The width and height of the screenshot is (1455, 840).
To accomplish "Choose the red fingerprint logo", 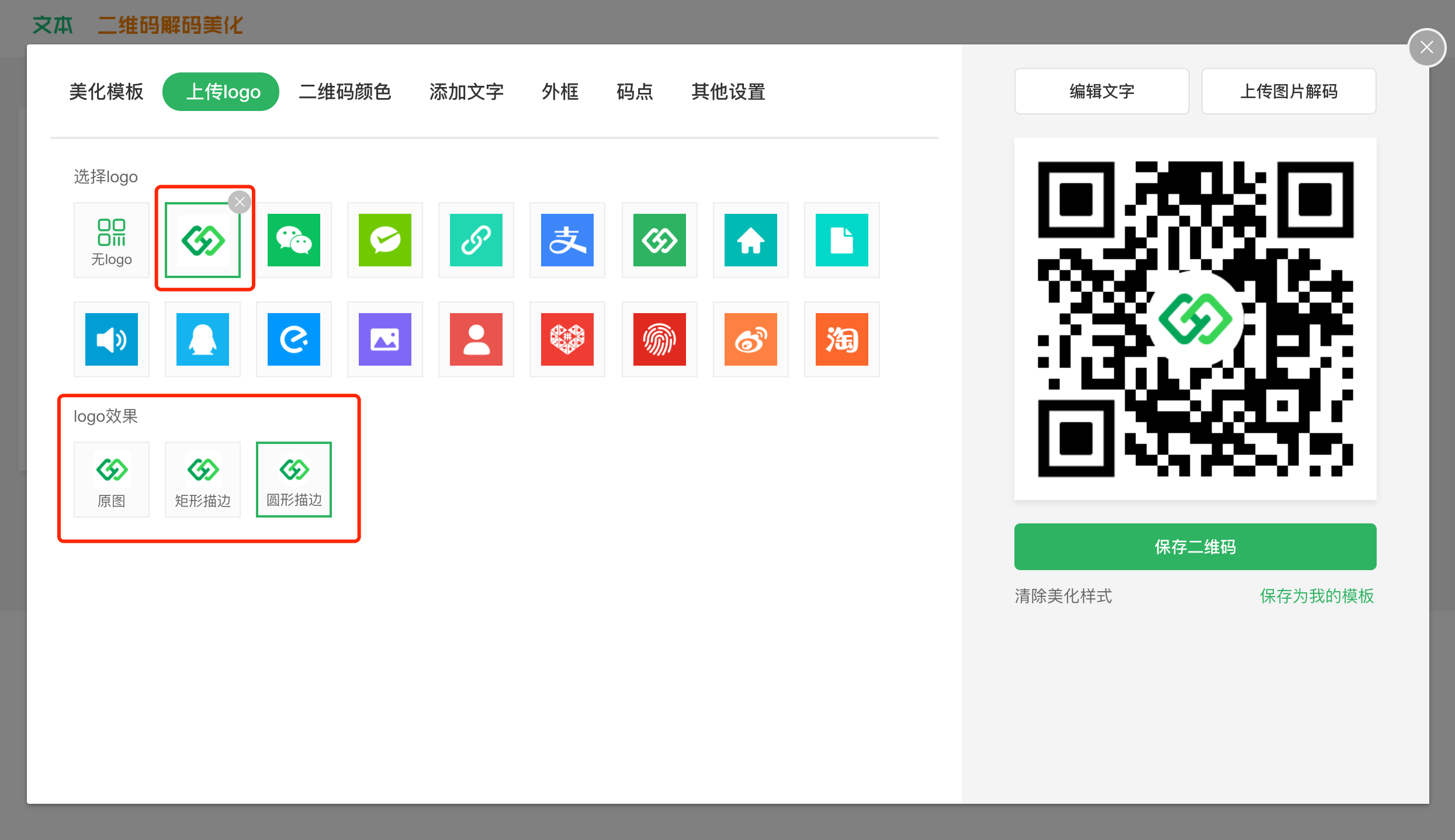I will [x=660, y=339].
